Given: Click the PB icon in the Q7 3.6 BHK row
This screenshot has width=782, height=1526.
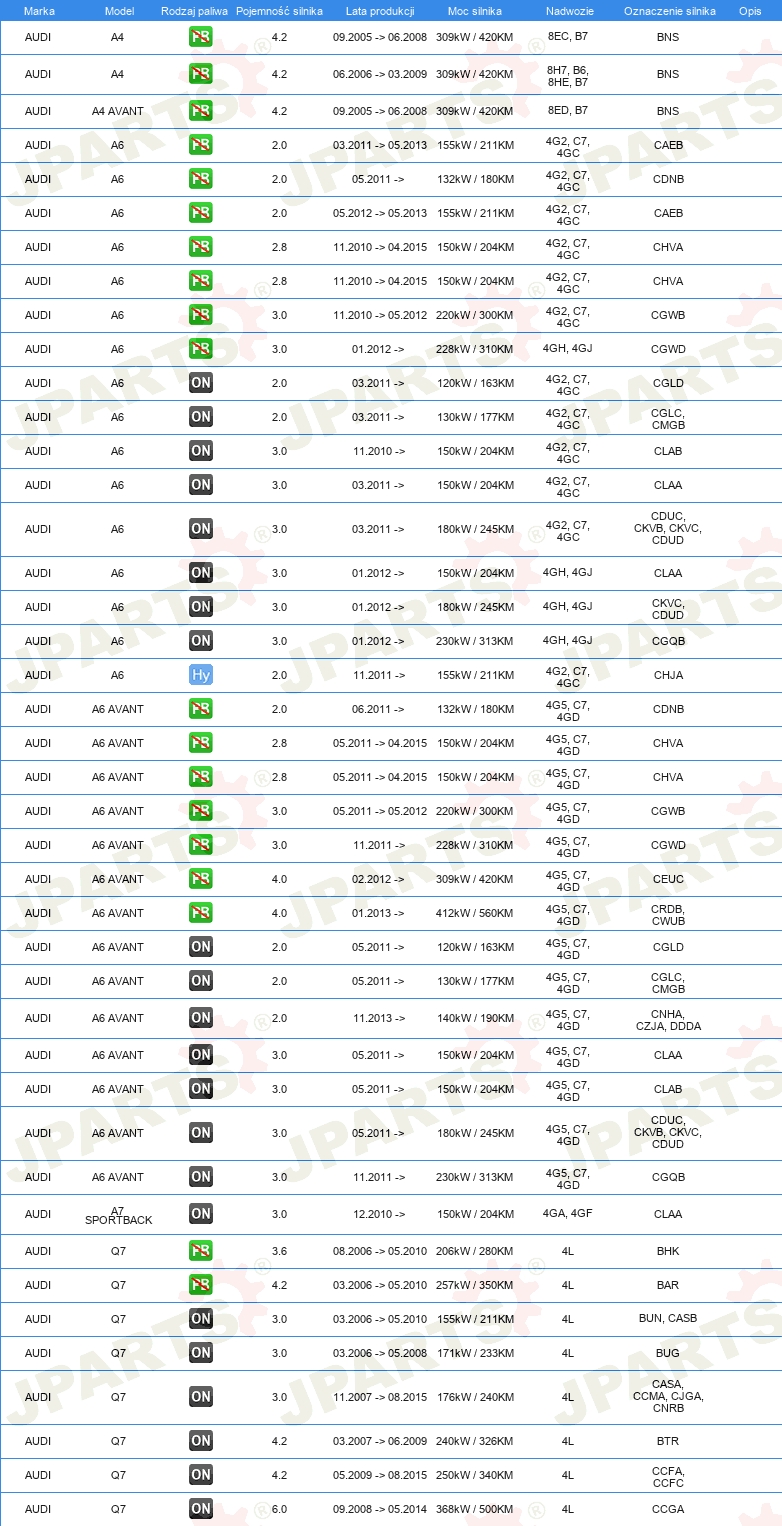Looking at the screenshot, I should tap(201, 1251).
